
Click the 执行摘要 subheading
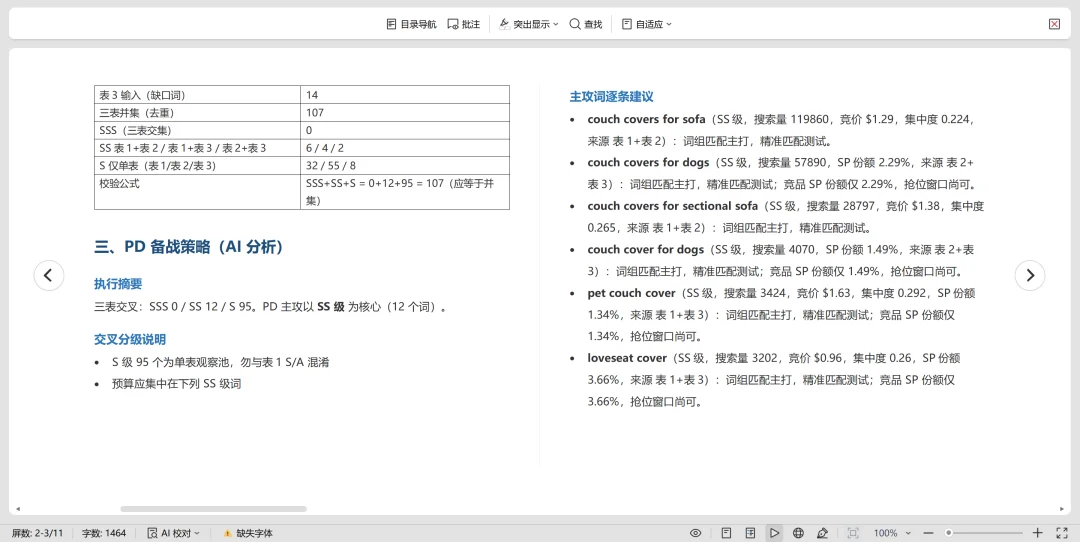click(x=118, y=284)
